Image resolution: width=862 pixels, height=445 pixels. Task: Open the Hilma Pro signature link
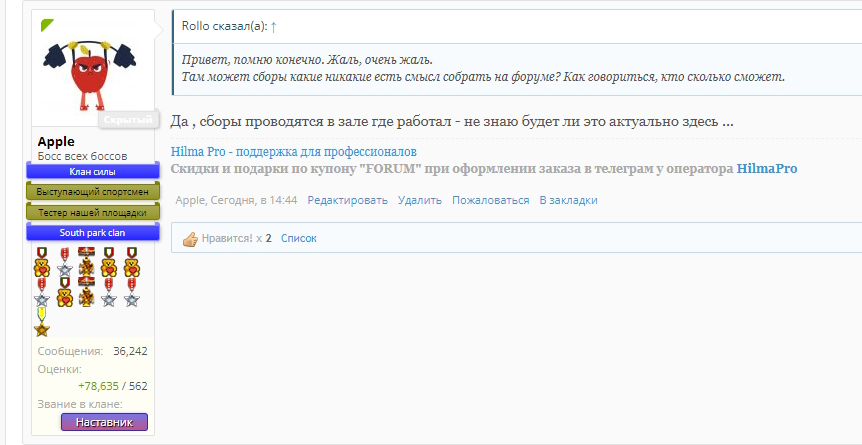pos(294,152)
